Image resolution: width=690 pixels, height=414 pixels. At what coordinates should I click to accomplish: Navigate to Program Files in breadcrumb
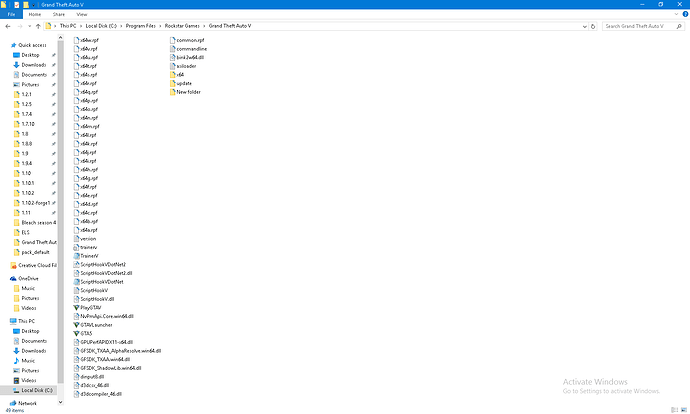[x=140, y=26]
